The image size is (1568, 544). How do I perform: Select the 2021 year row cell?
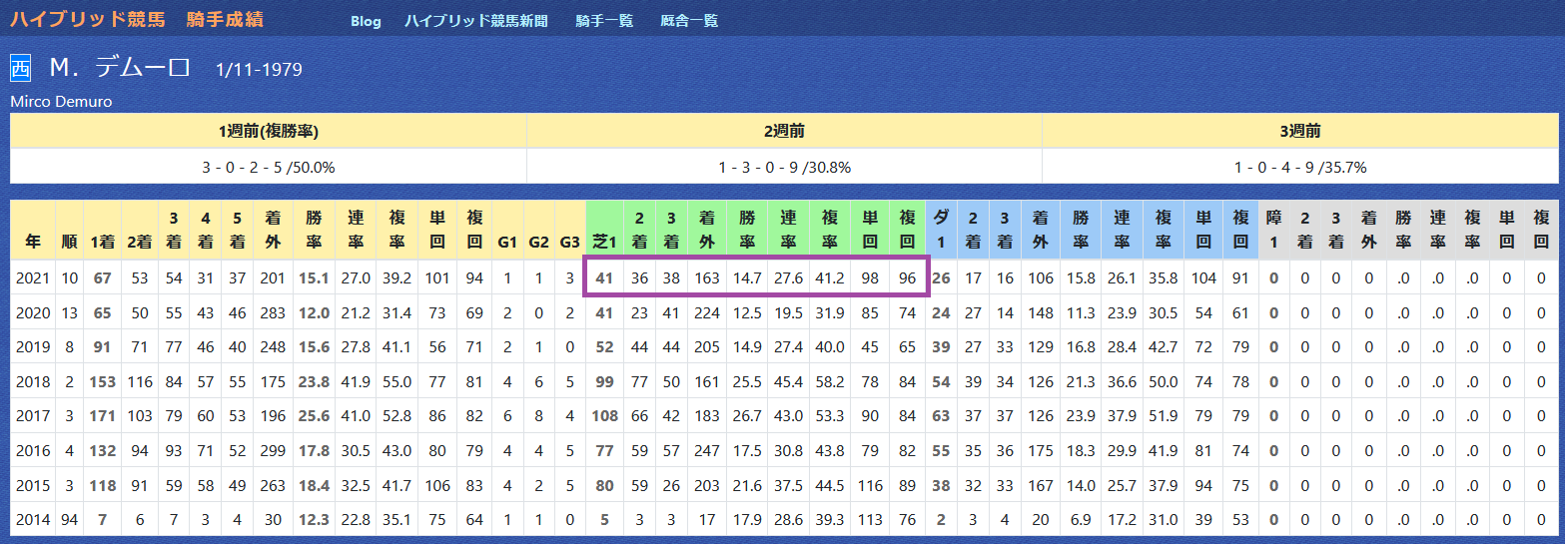(x=33, y=278)
